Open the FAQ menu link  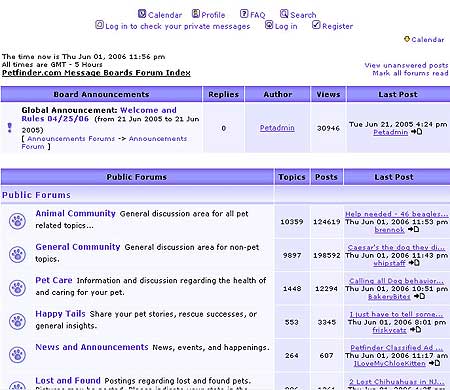[258, 15]
